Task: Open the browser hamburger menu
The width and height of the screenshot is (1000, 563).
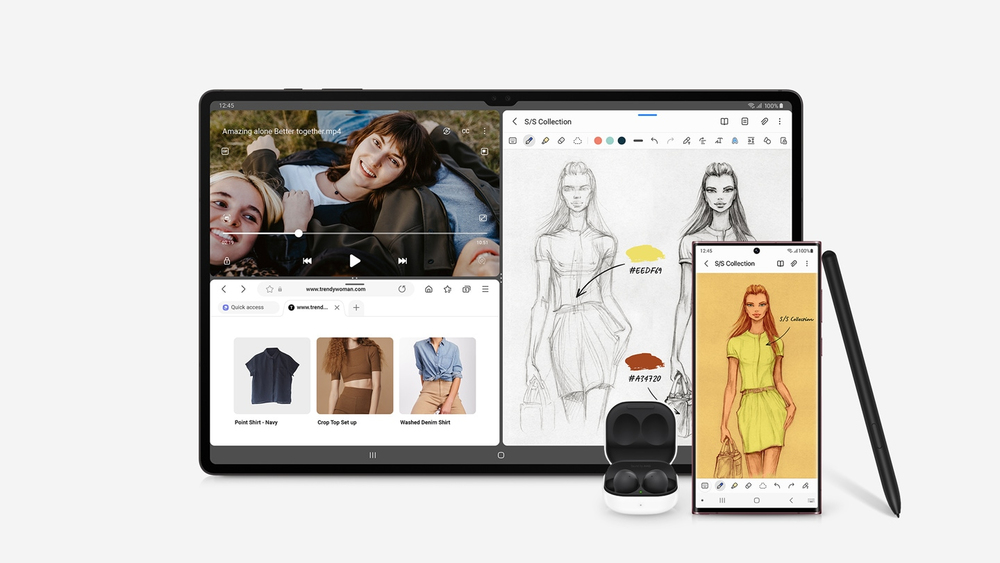Action: pos(485,289)
